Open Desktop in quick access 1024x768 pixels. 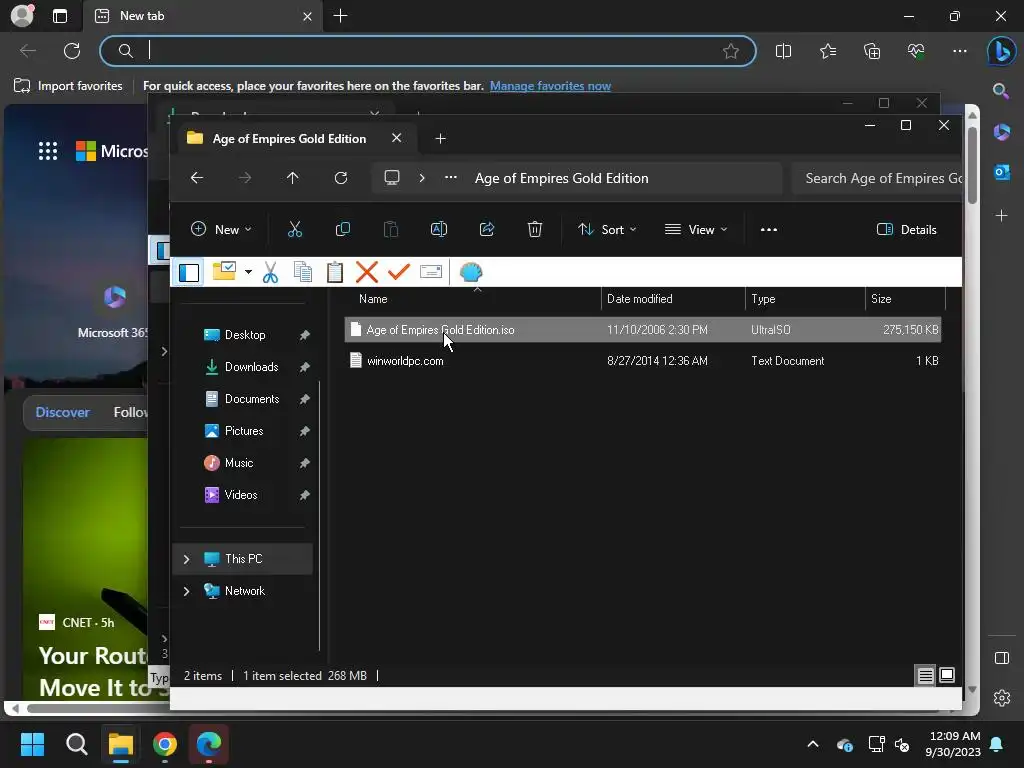click(245, 335)
